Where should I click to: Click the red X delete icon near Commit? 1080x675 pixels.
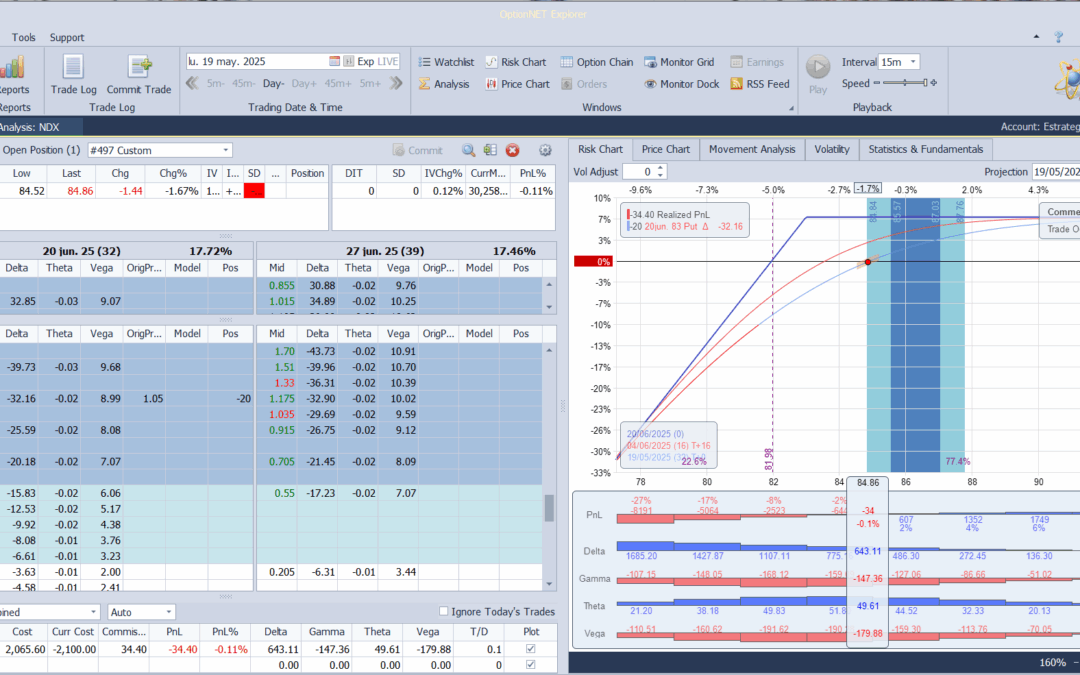(x=512, y=150)
